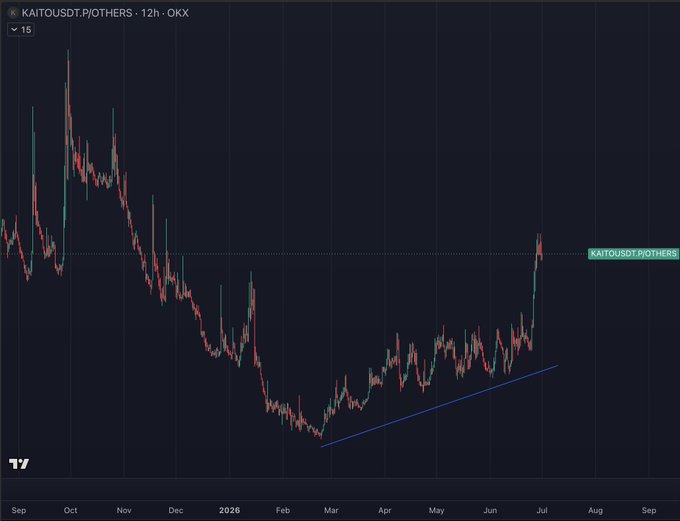The width and height of the screenshot is (680, 521).
Task: Click the KAITOUSDT.P/OTHERS price label on axis
Action: pyautogui.click(x=634, y=253)
